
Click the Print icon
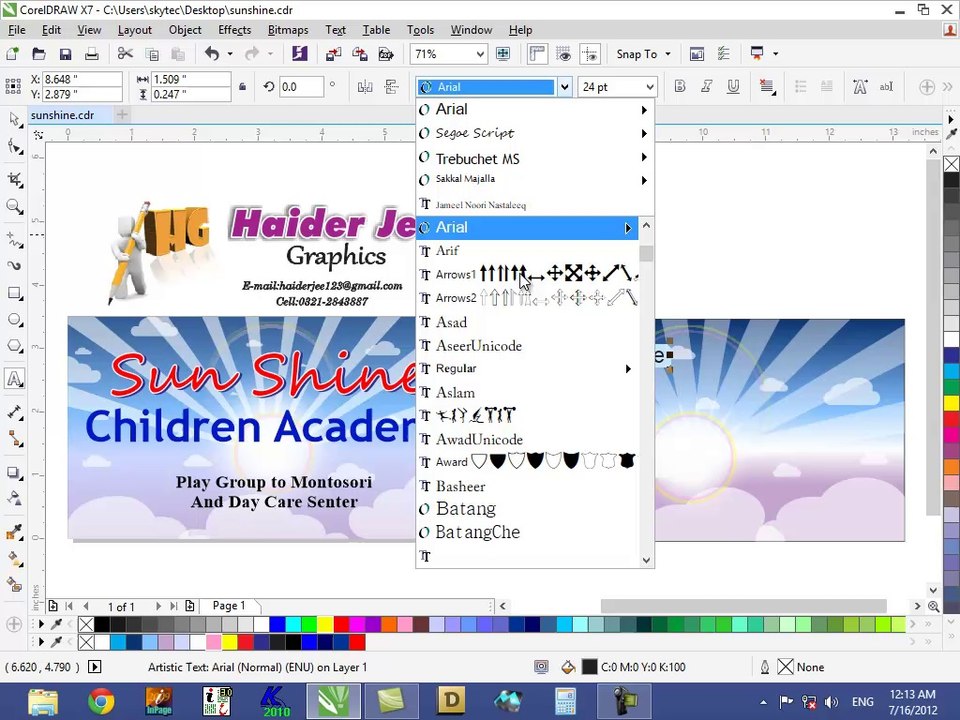click(x=91, y=54)
